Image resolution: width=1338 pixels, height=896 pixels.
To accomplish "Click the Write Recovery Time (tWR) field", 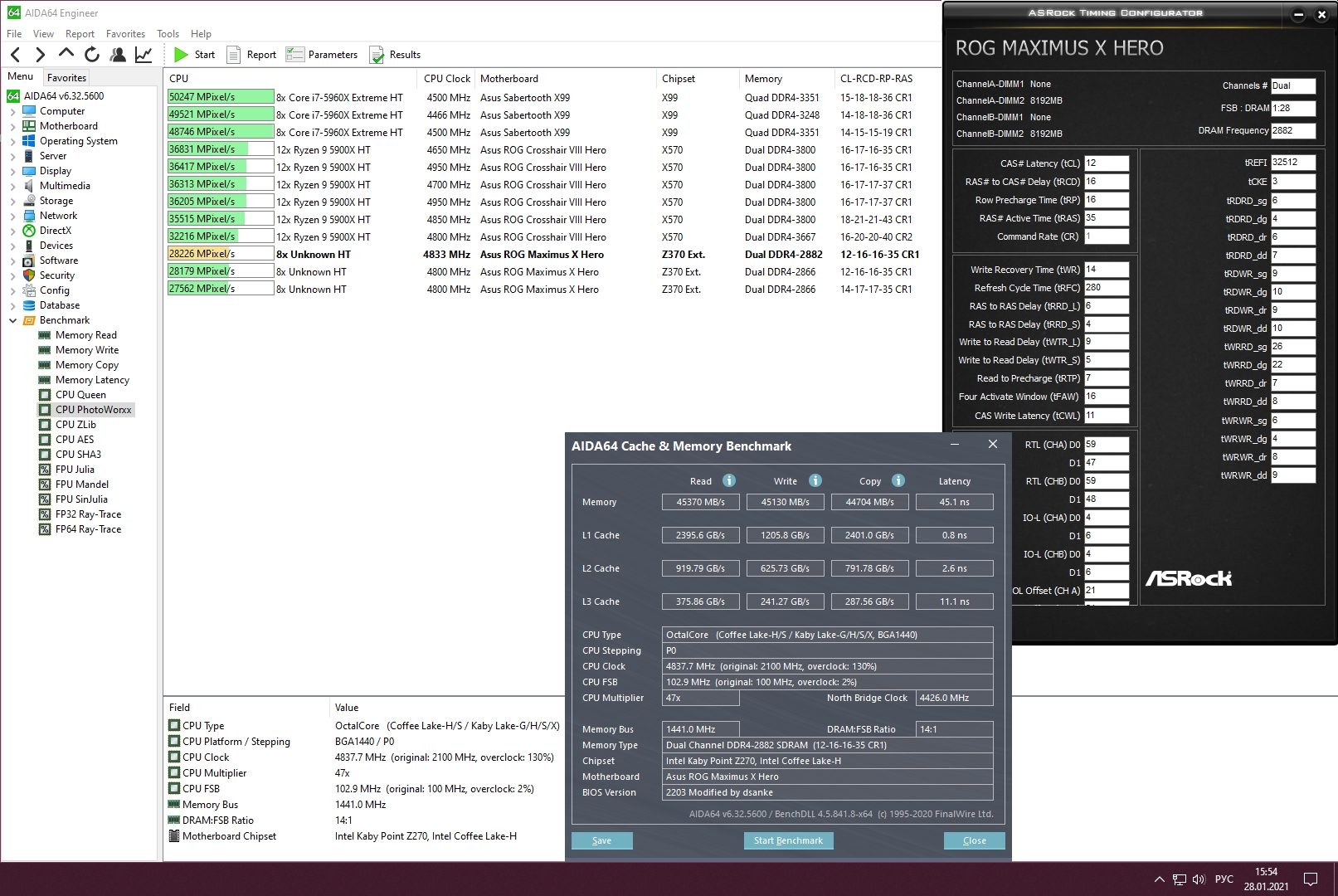I will coord(1107,270).
